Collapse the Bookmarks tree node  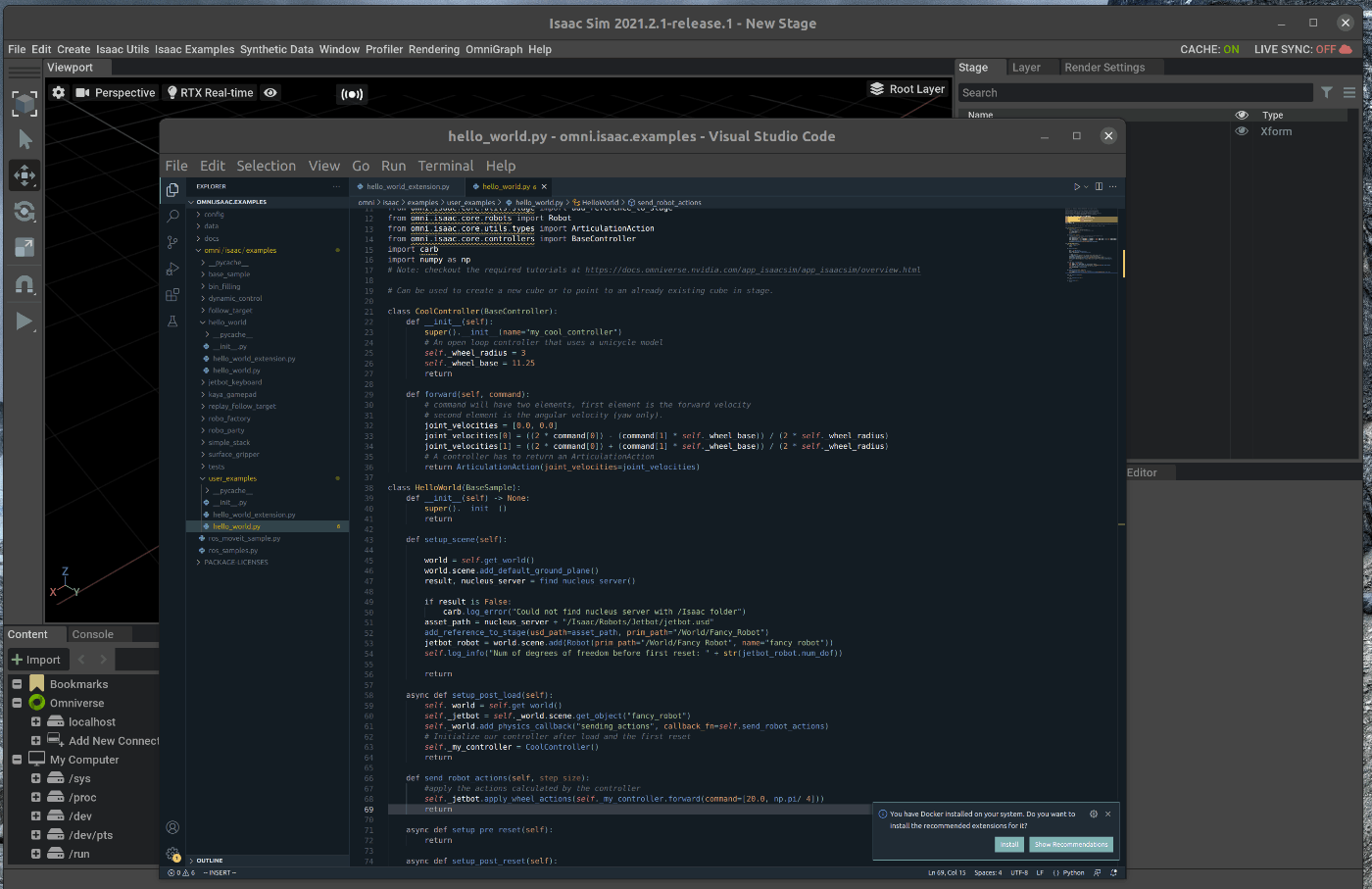(17, 684)
